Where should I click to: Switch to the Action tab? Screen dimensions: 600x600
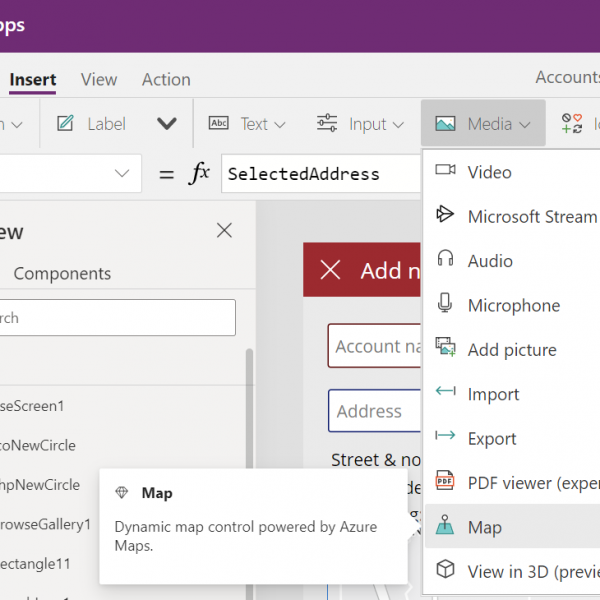(166, 80)
